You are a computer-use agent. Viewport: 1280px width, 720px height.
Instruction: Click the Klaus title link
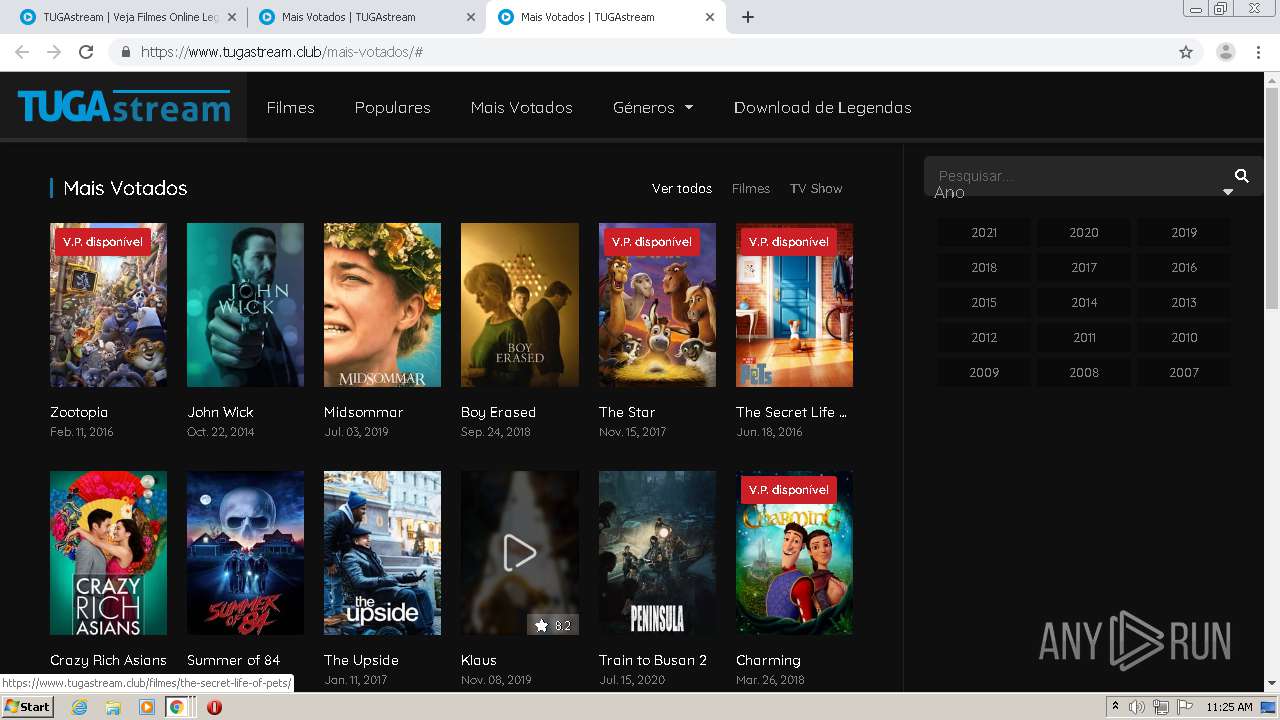click(x=478, y=660)
